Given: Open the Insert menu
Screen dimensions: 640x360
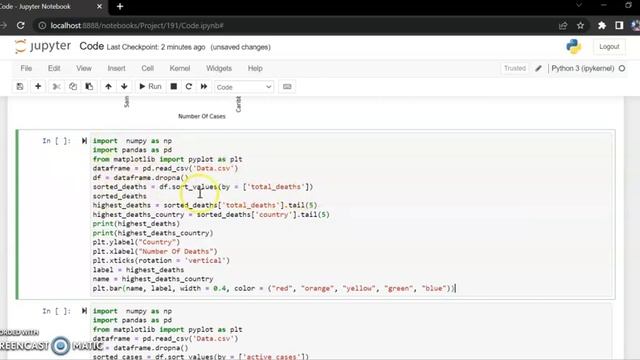Looking at the screenshot, I should tap(116, 68).
